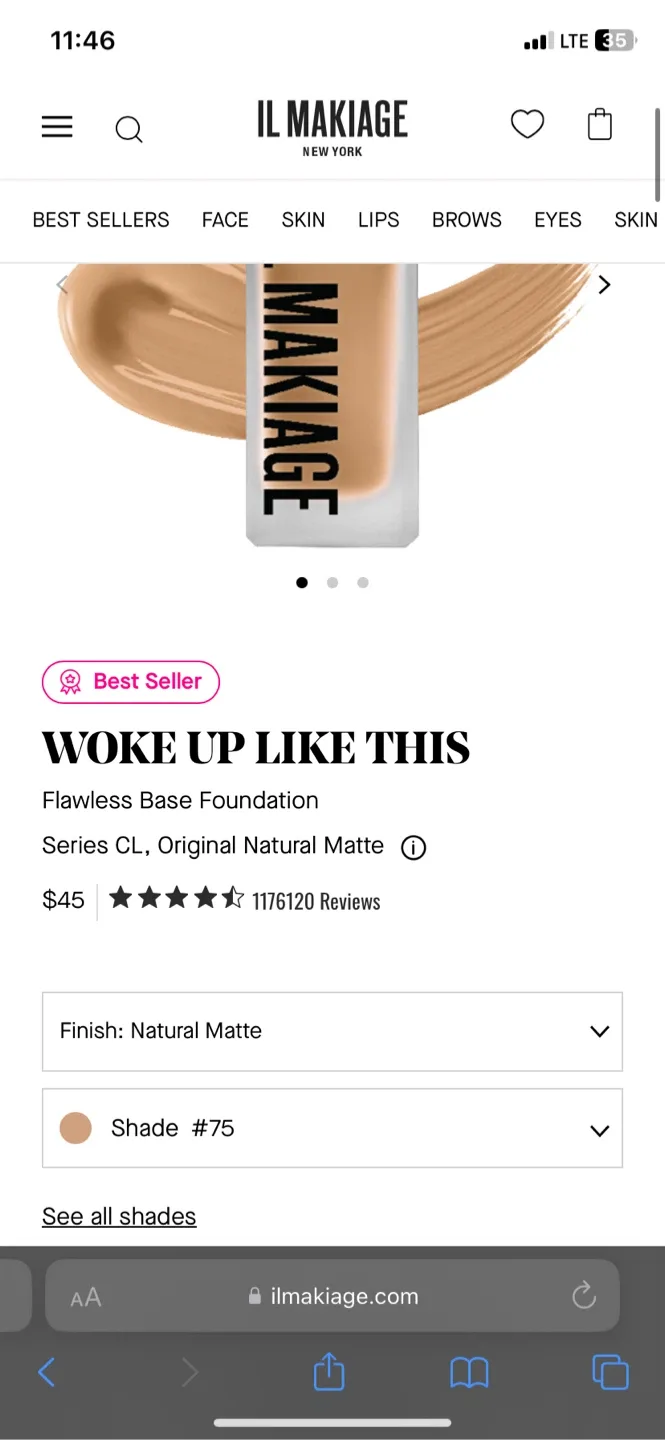Tap the Safari share icon

(328, 1372)
